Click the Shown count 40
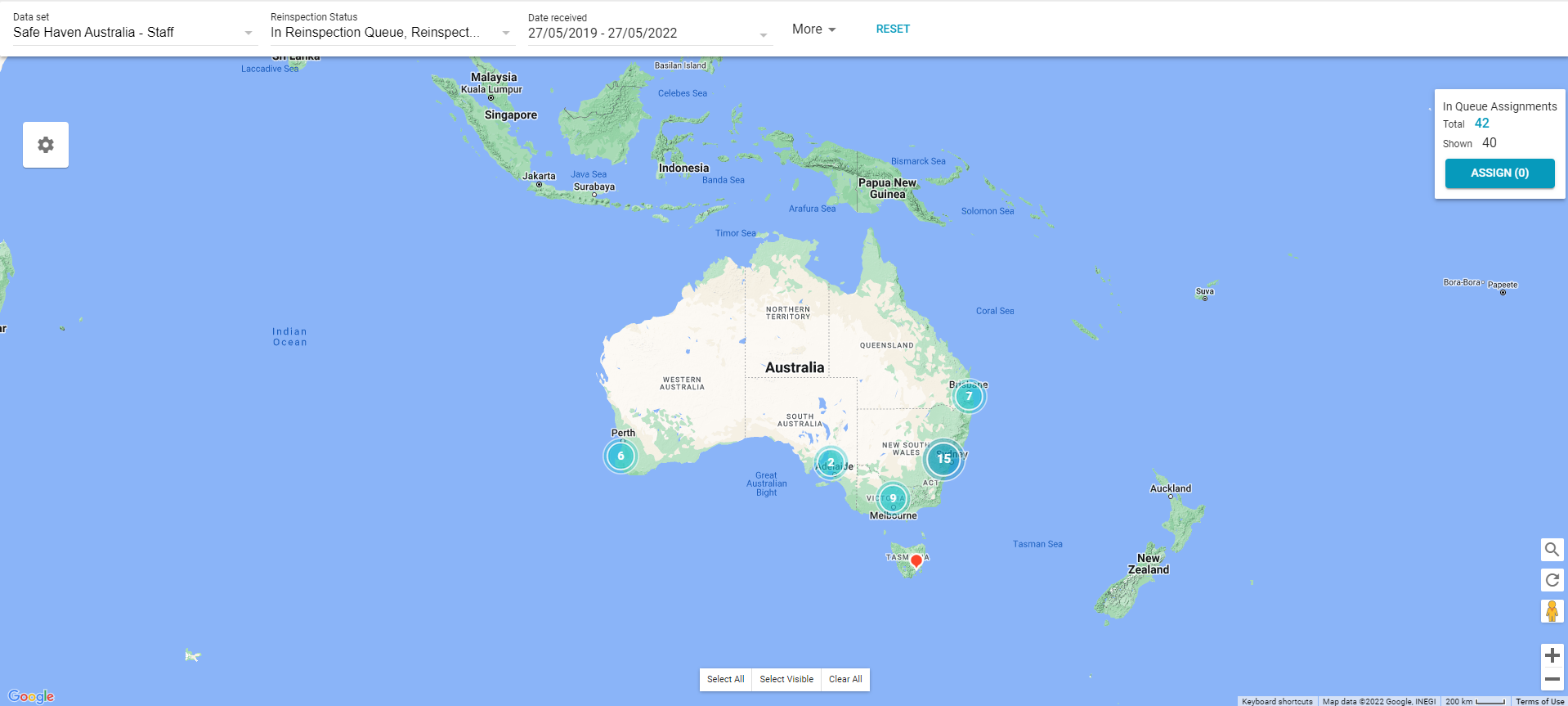 point(1490,143)
